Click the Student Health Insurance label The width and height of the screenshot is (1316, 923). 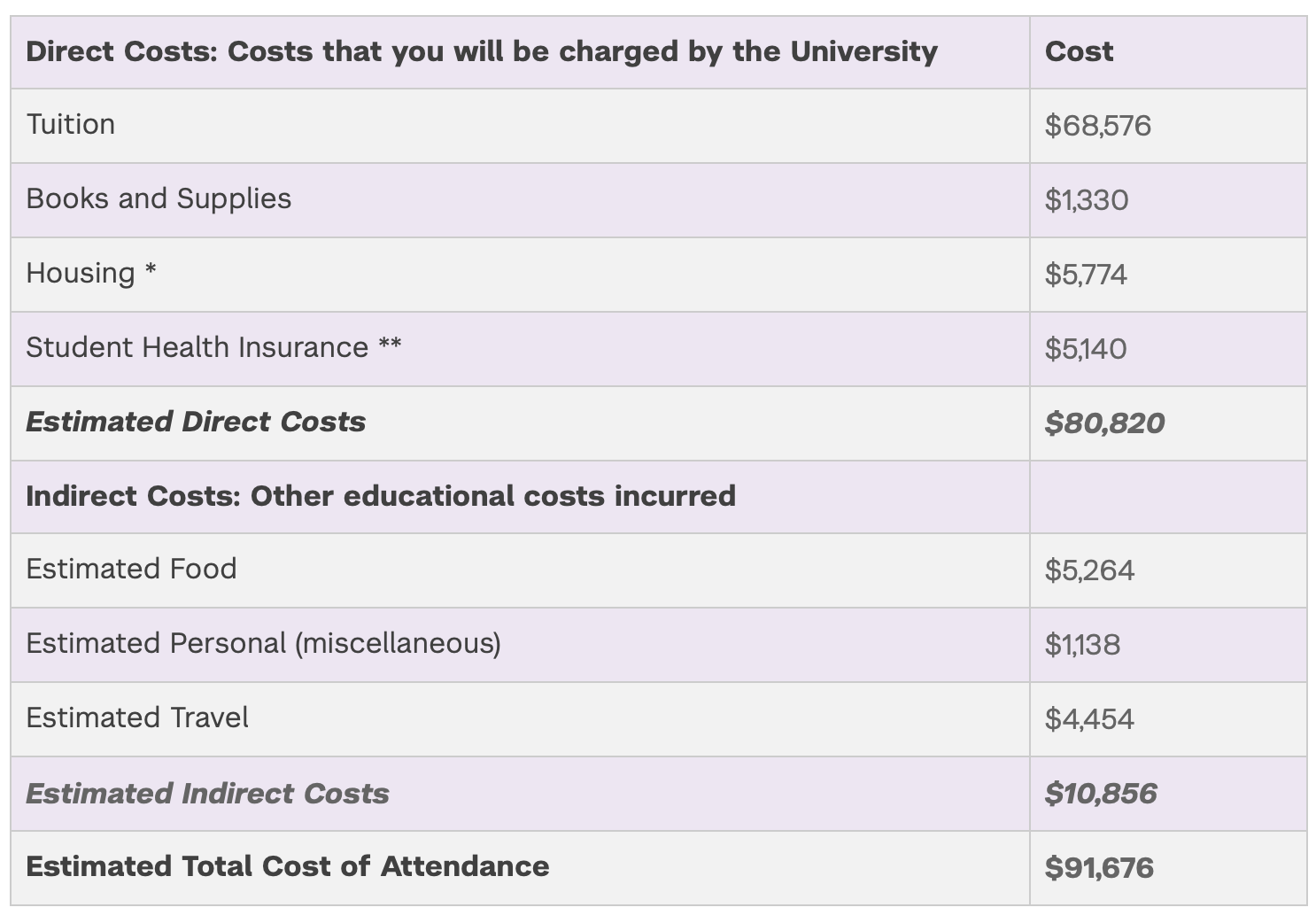[213, 347]
